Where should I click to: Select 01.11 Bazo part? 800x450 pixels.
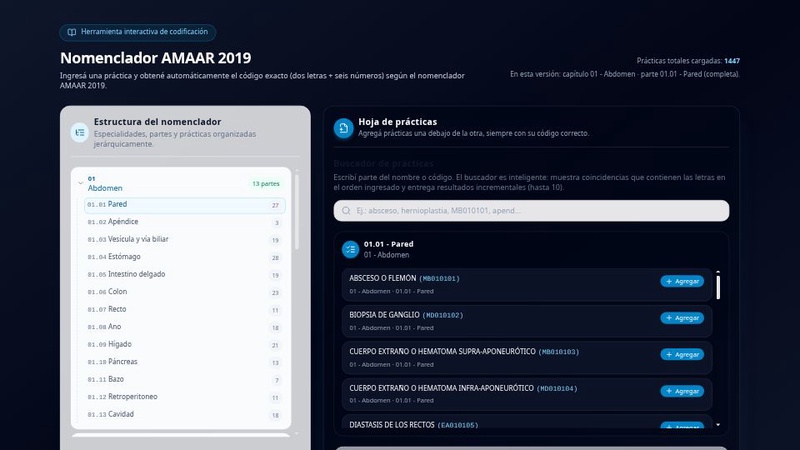click(x=185, y=379)
